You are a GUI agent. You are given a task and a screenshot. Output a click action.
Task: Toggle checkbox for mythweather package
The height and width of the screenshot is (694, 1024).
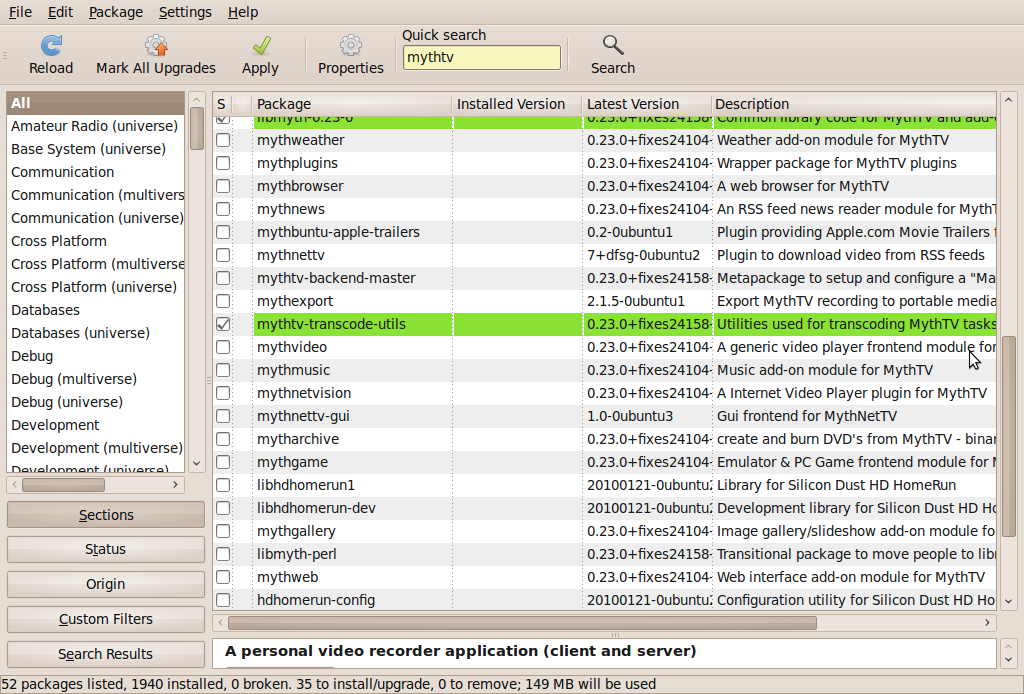[x=223, y=140]
